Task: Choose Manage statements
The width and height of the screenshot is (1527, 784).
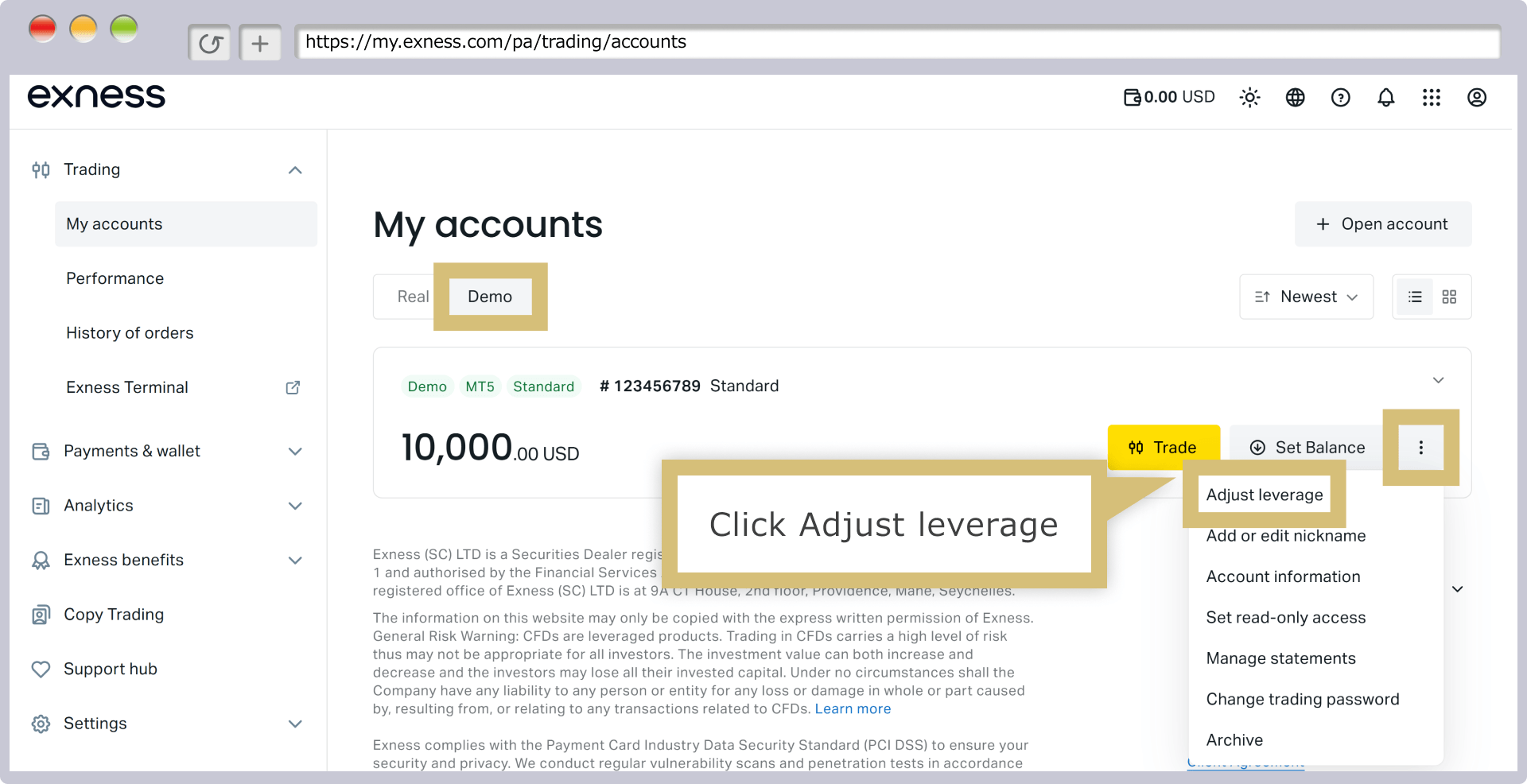Action: pyautogui.click(x=1281, y=658)
